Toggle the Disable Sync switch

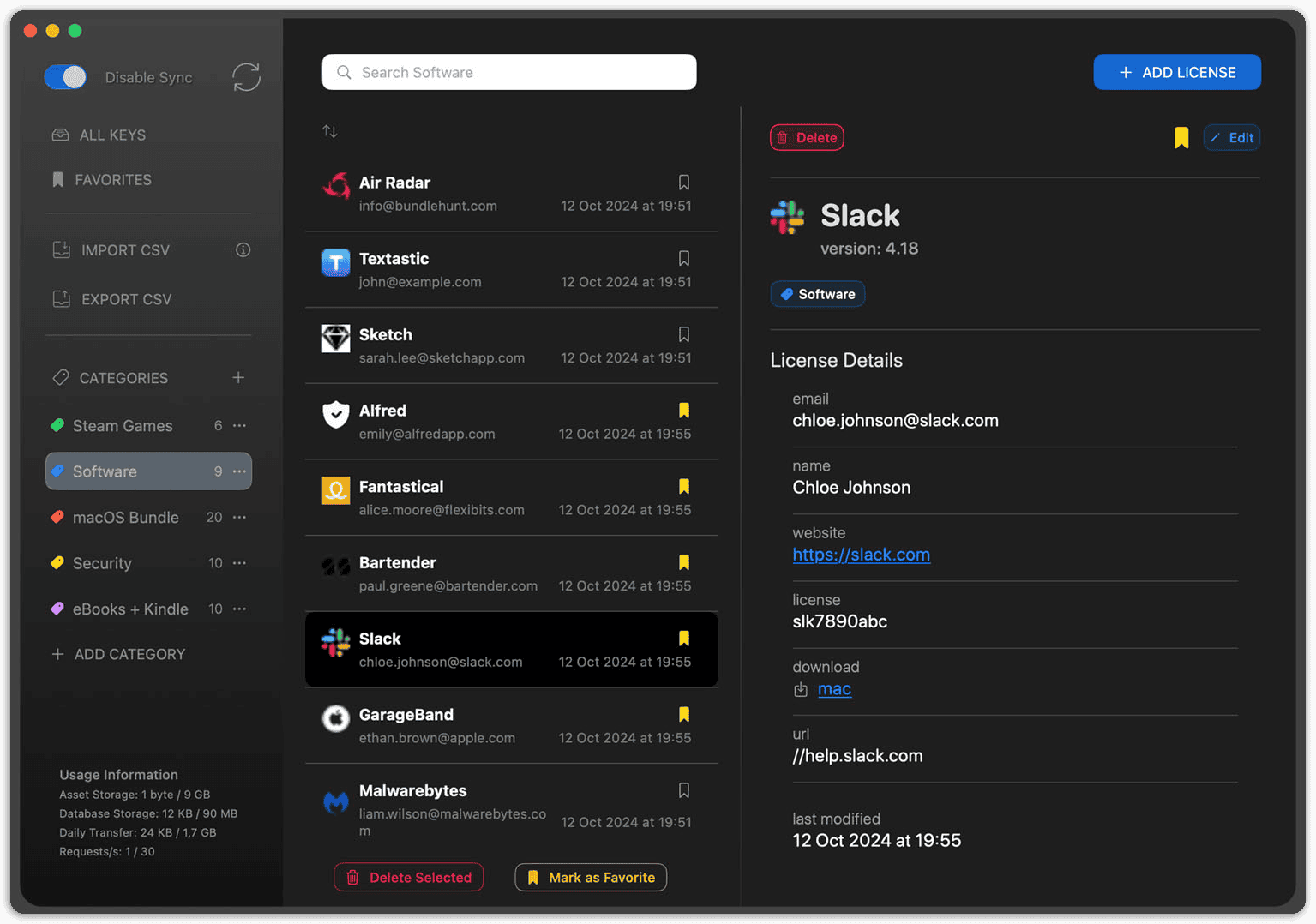pos(65,77)
